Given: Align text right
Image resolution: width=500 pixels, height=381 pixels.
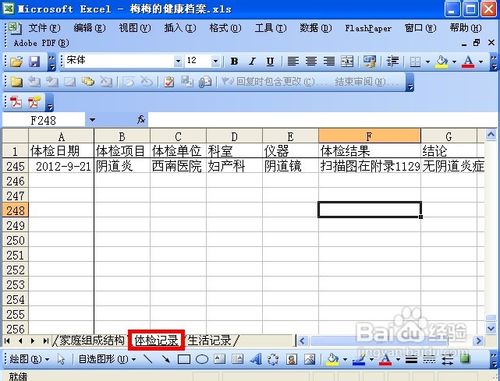Looking at the screenshot, I should point(329,61).
